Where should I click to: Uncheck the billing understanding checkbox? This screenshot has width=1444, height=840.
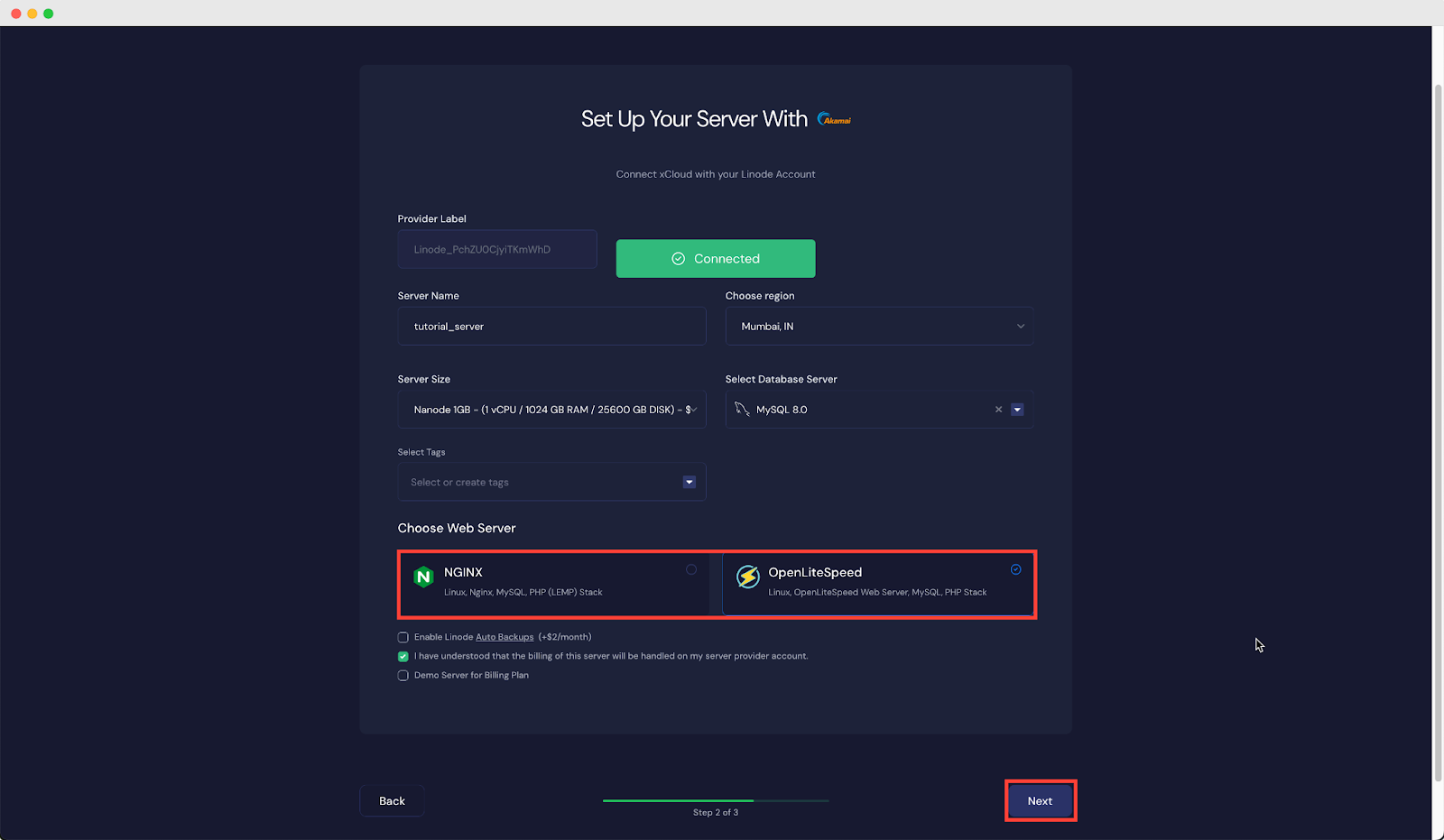403,657
